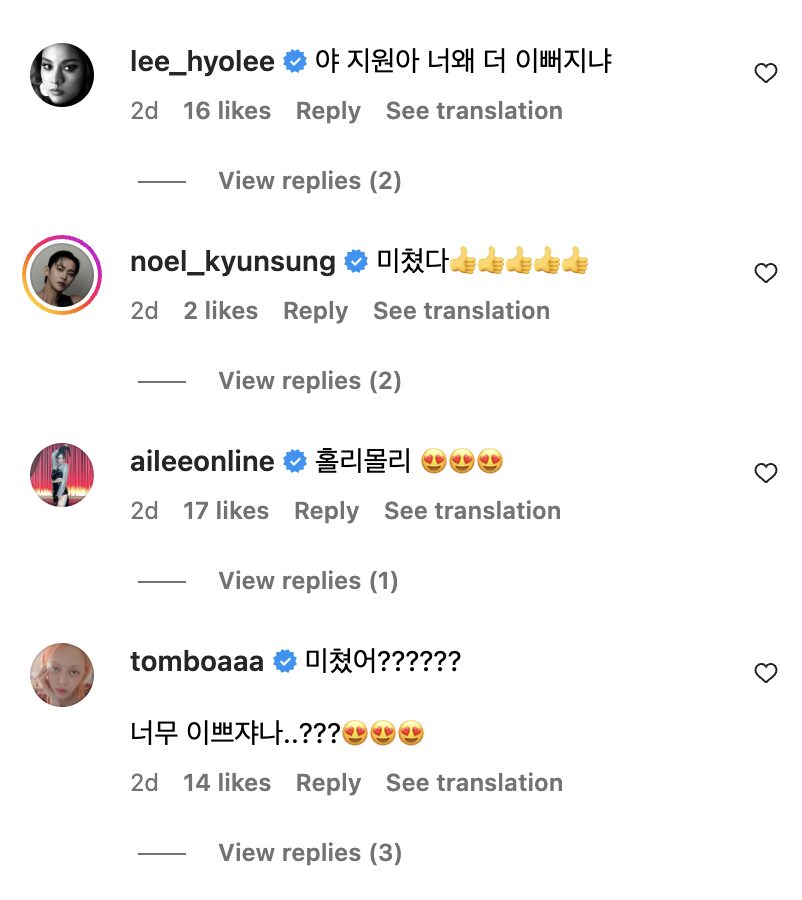
Task: Click tomboaaa's profile picture
Action: 62,675
